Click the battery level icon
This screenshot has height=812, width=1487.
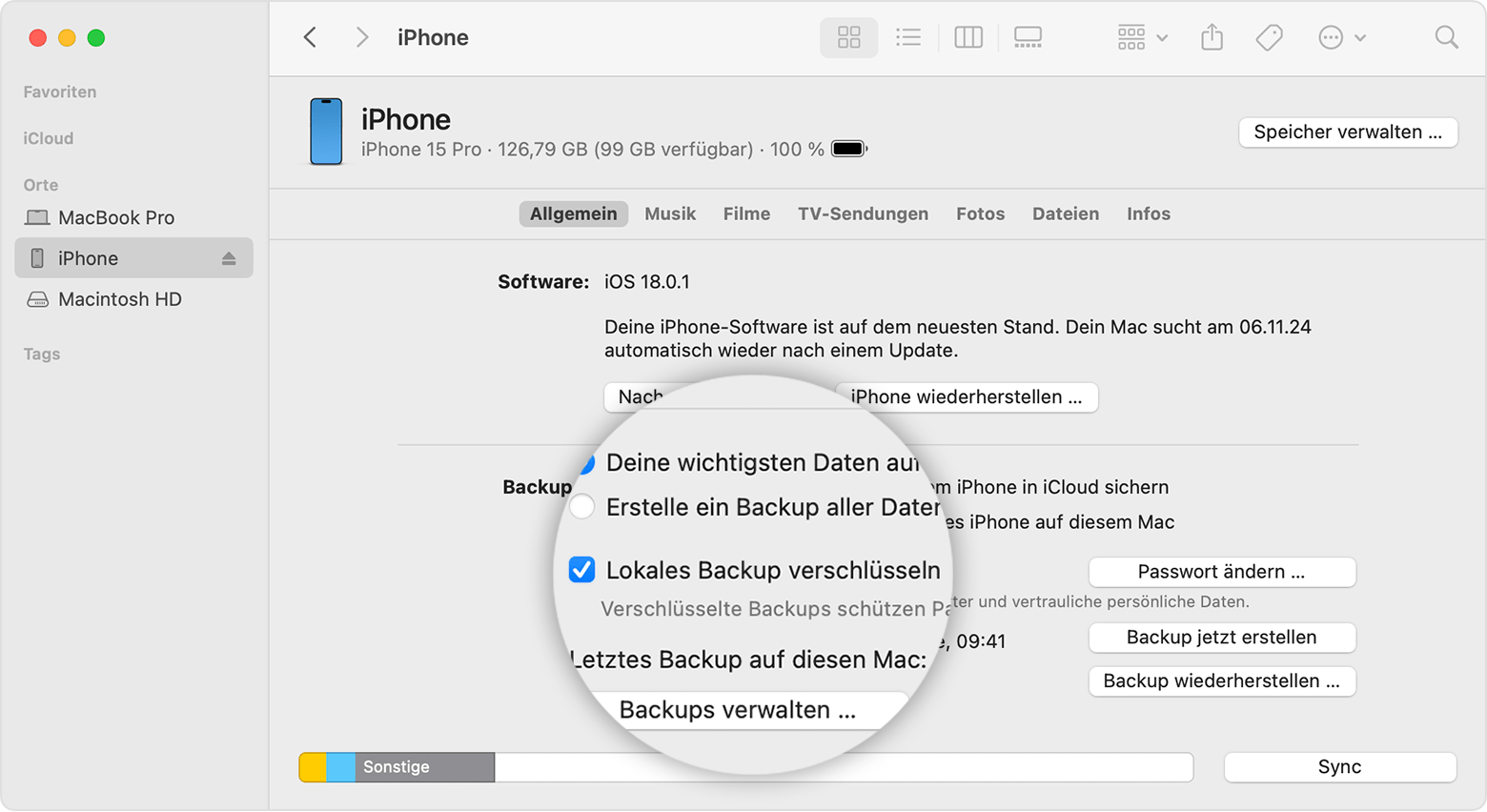point(849,149)
